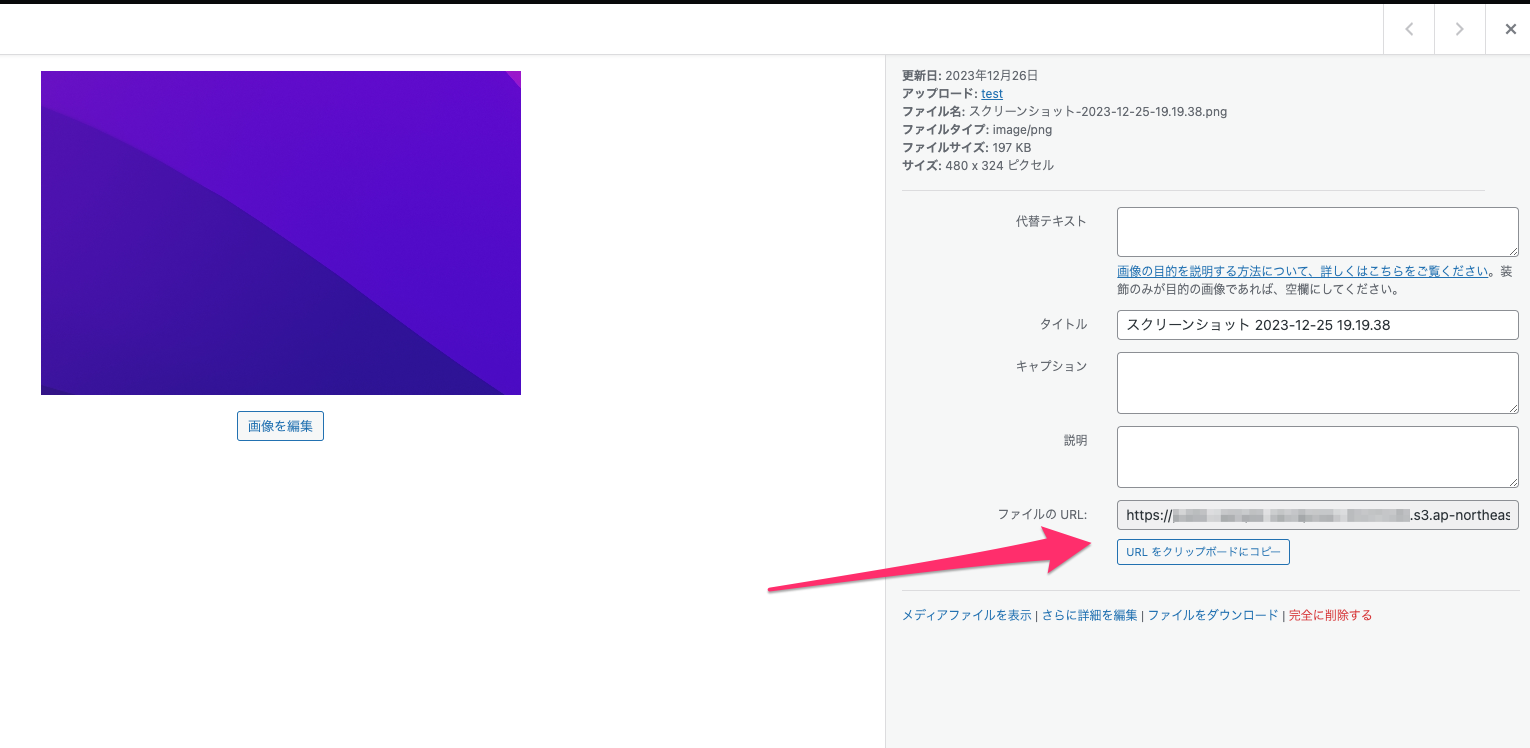Click inside the 説明 description textarea

[x=1316, y=456]
